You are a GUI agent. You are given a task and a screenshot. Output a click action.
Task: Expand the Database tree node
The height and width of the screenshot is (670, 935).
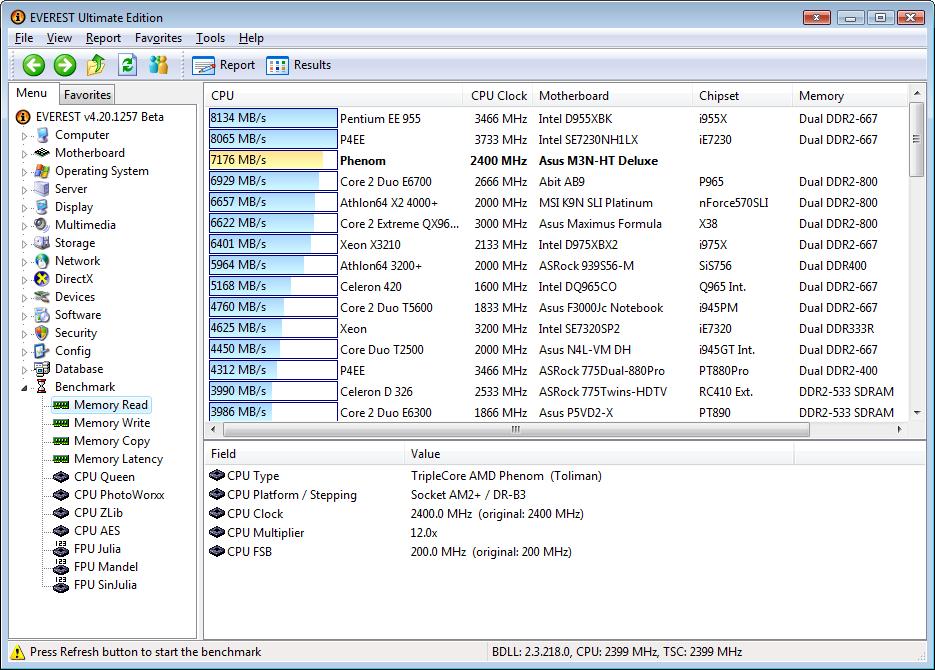click(x=24, y=370)
